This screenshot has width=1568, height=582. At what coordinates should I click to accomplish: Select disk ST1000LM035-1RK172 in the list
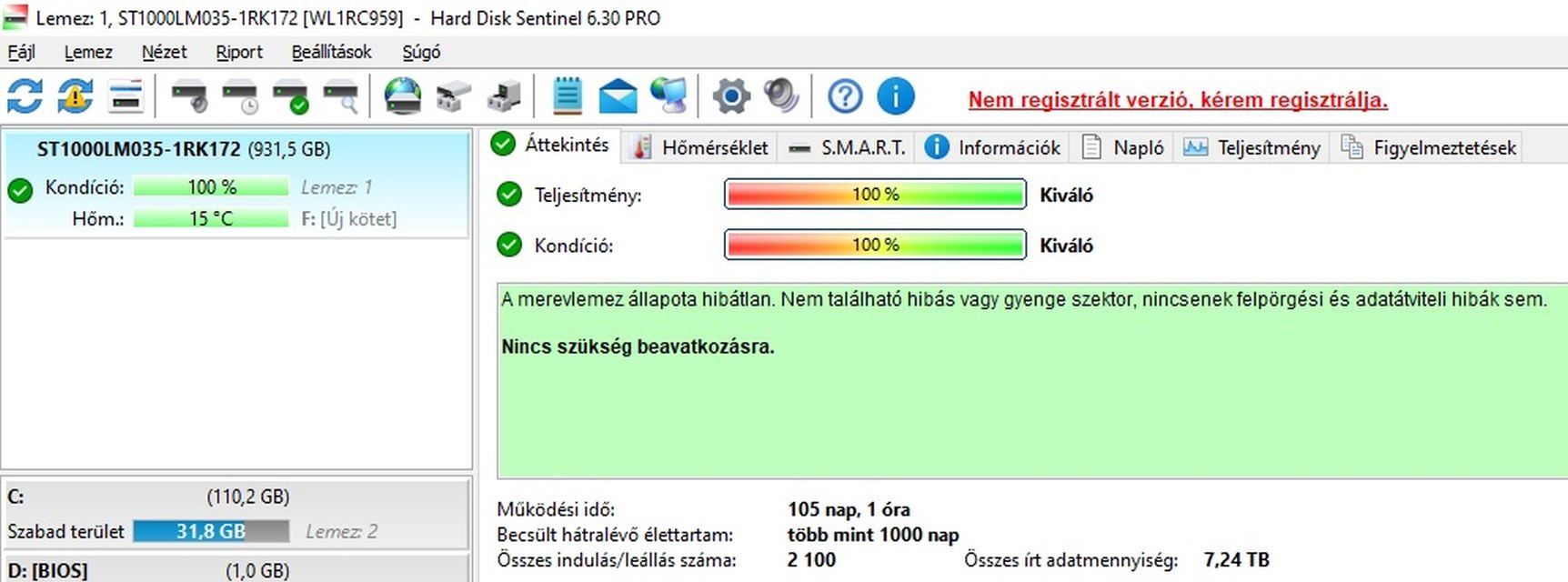pos(236,185)
